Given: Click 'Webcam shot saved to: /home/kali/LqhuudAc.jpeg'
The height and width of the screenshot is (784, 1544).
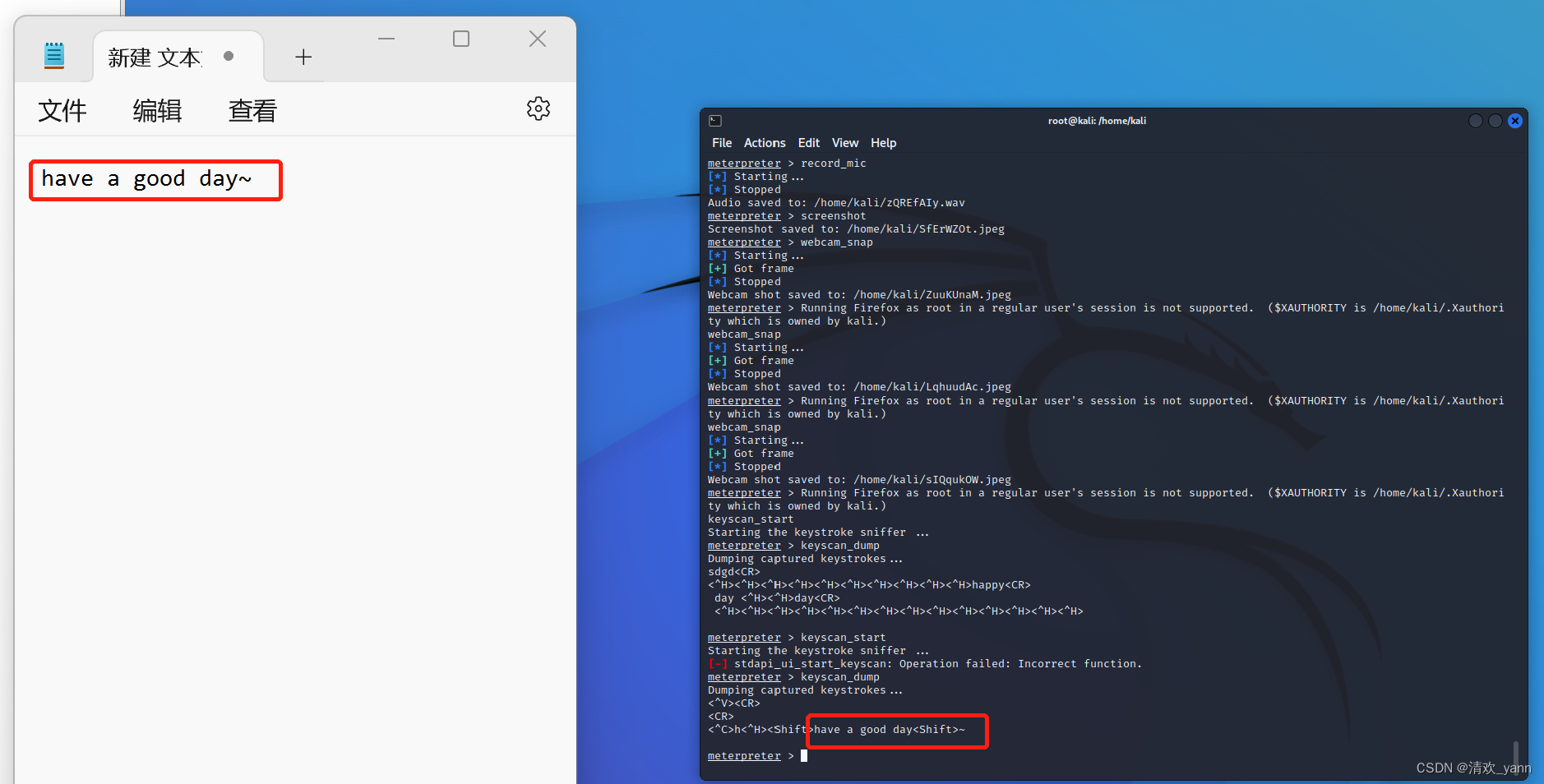Looking at the screenshot, I should pyautogui.click(x=859, y=387).
